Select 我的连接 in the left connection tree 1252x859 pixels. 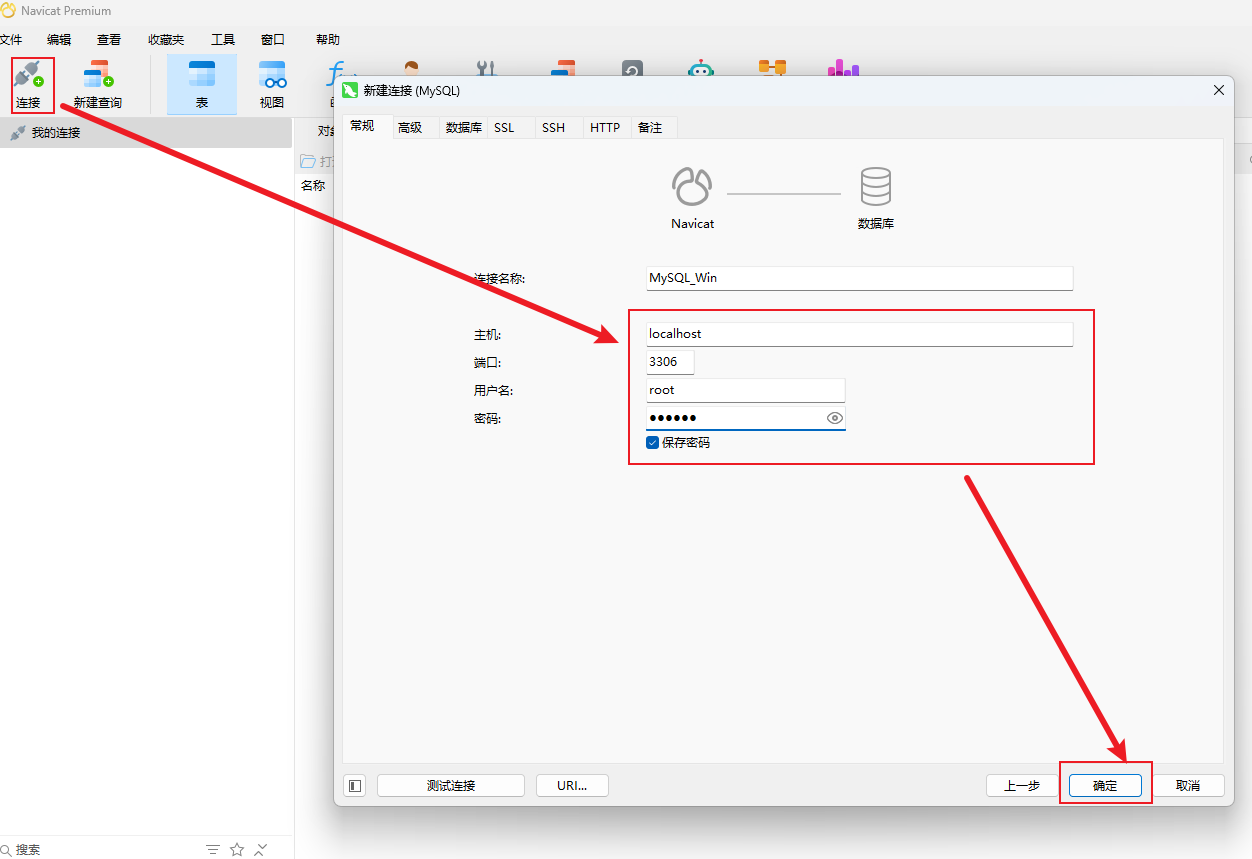146,132
